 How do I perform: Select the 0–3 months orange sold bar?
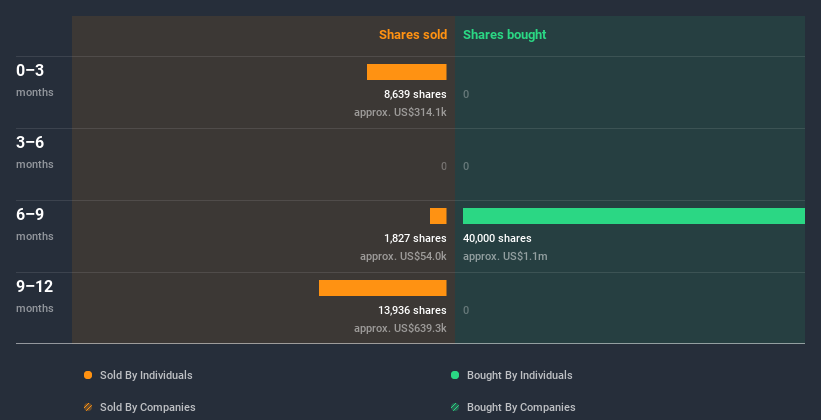(x=407, y=72)
